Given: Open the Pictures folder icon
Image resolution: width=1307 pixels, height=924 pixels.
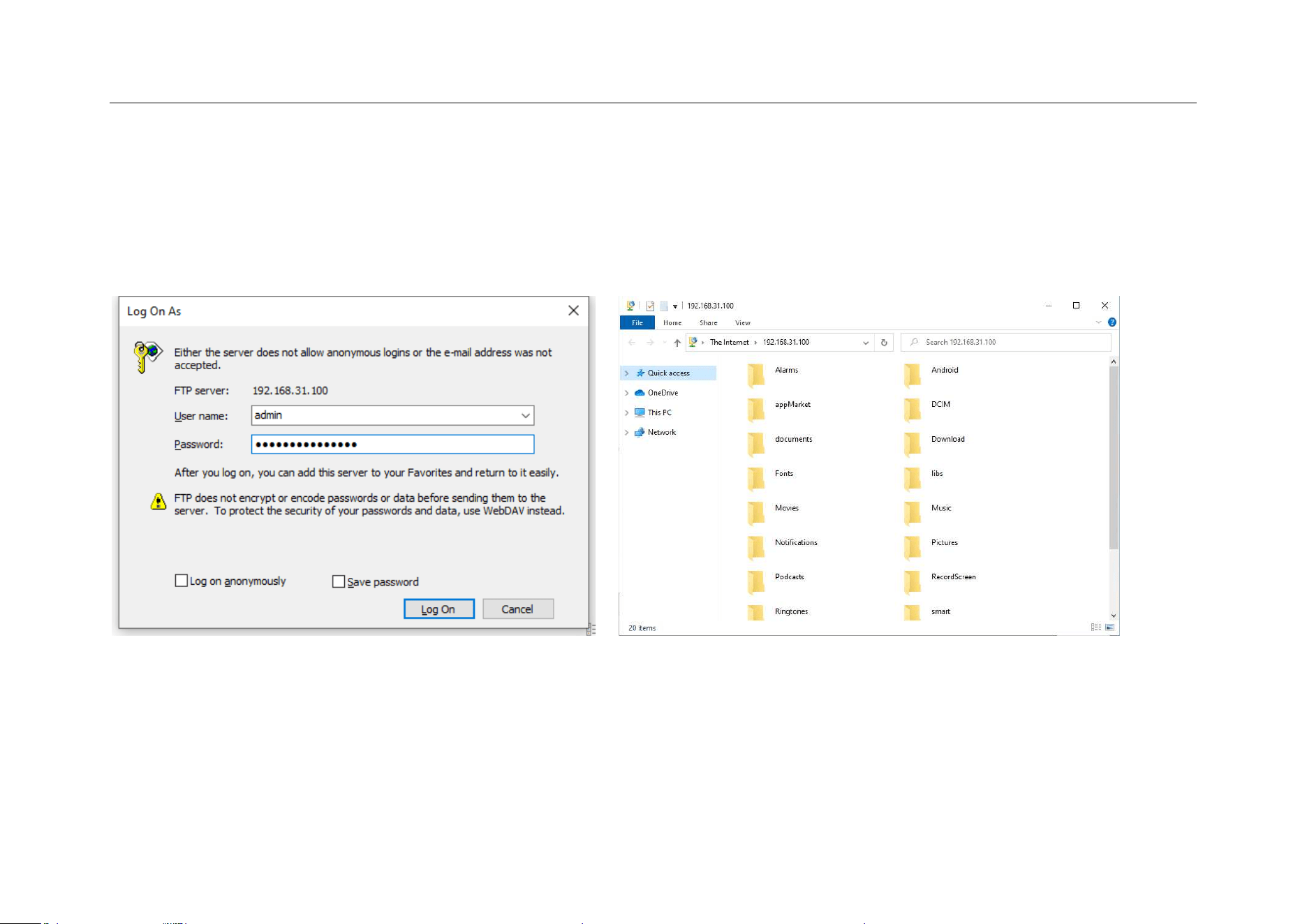Looking at the screenshot, I should [912, 548].
